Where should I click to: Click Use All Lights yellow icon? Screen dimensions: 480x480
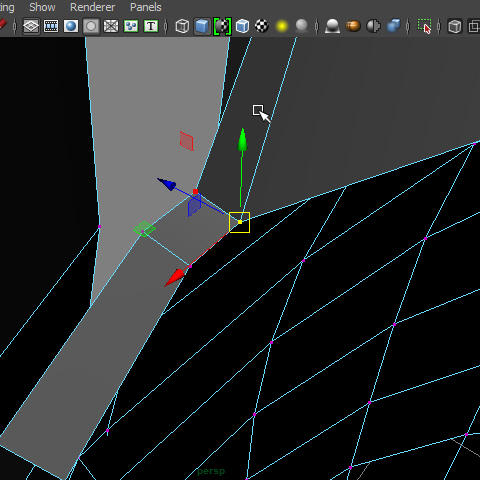tap(282, 26)
